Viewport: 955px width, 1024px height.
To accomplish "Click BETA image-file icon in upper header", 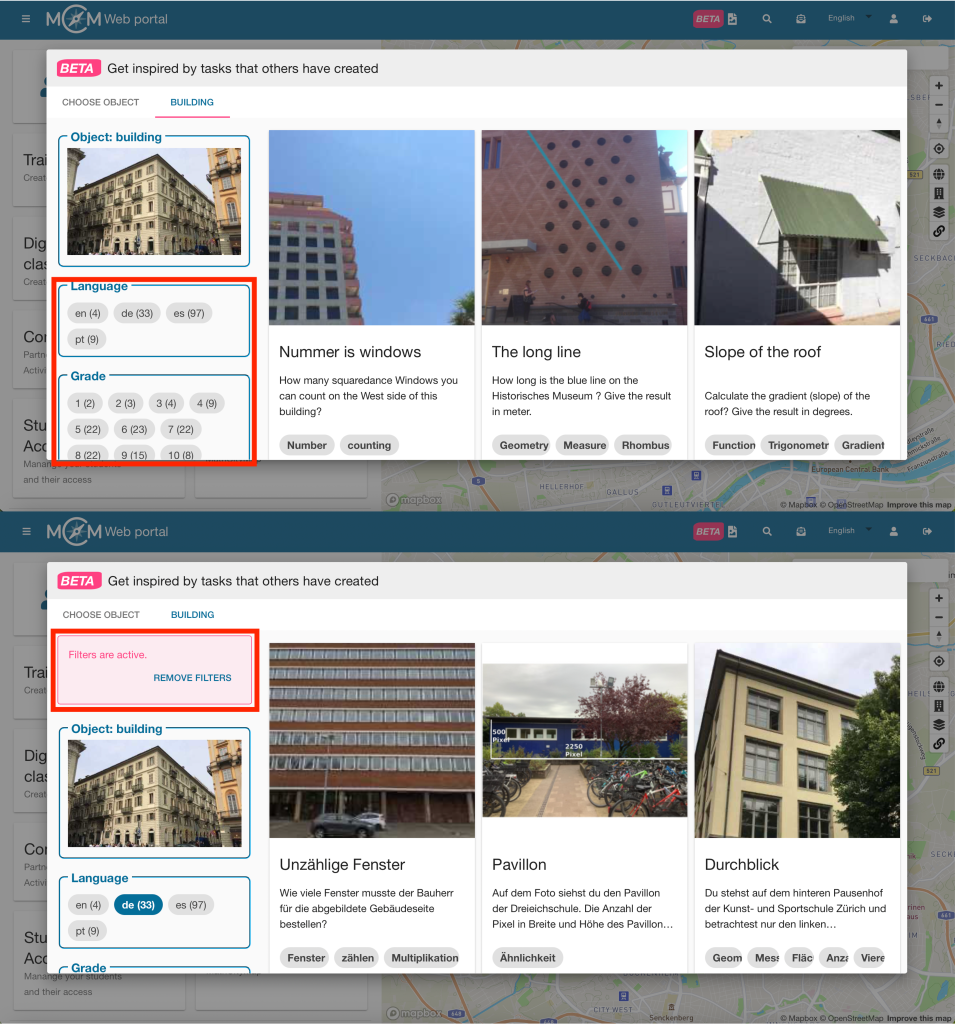I will [732, 19].
